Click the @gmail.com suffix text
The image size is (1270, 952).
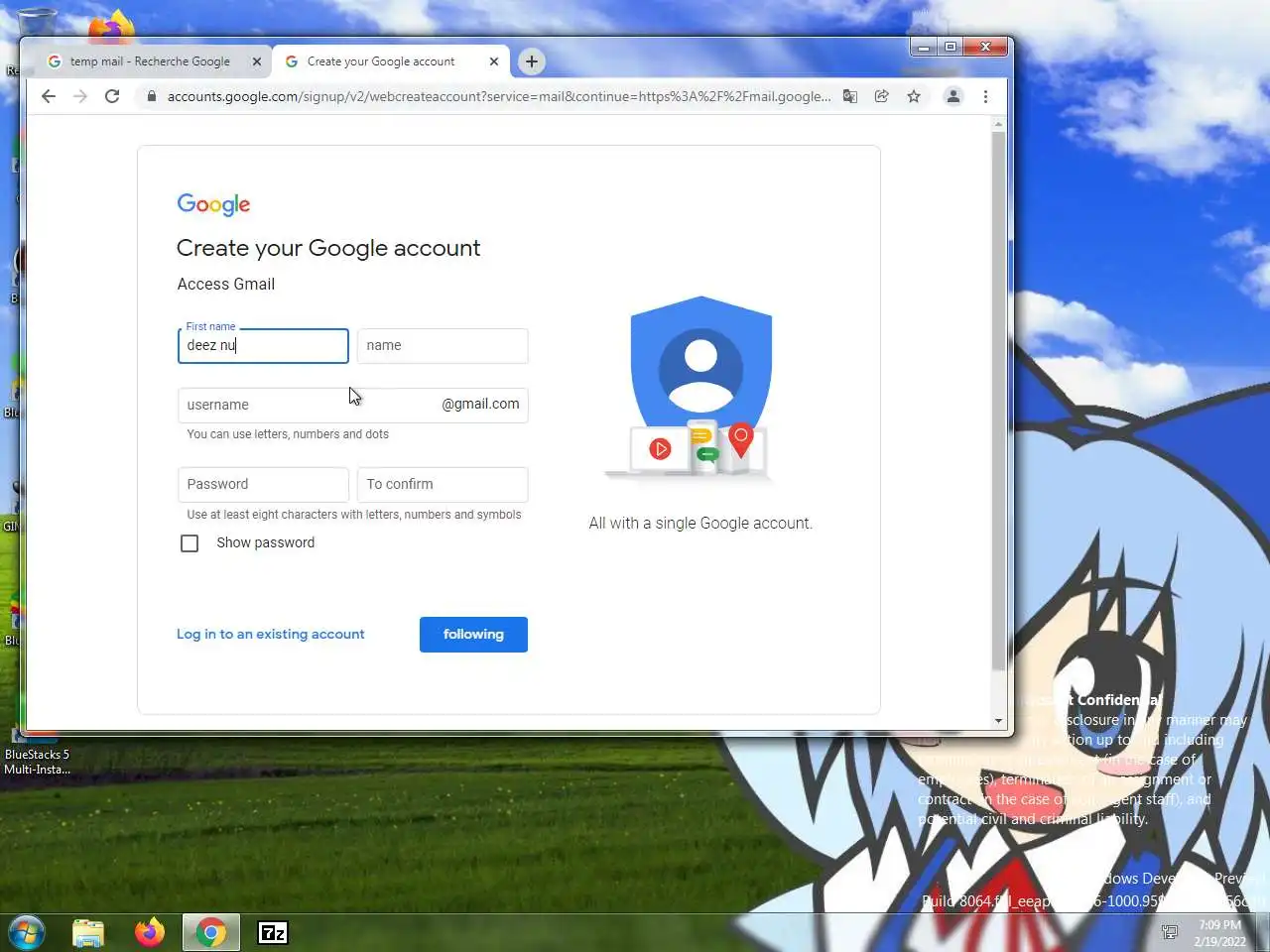(480, 404)
